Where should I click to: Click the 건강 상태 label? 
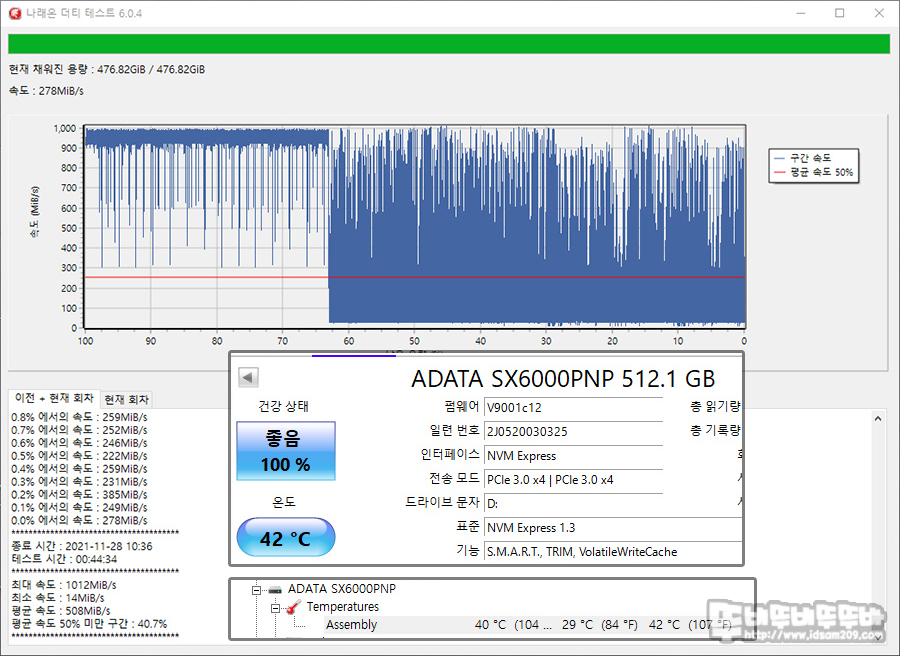pos(284,406)
